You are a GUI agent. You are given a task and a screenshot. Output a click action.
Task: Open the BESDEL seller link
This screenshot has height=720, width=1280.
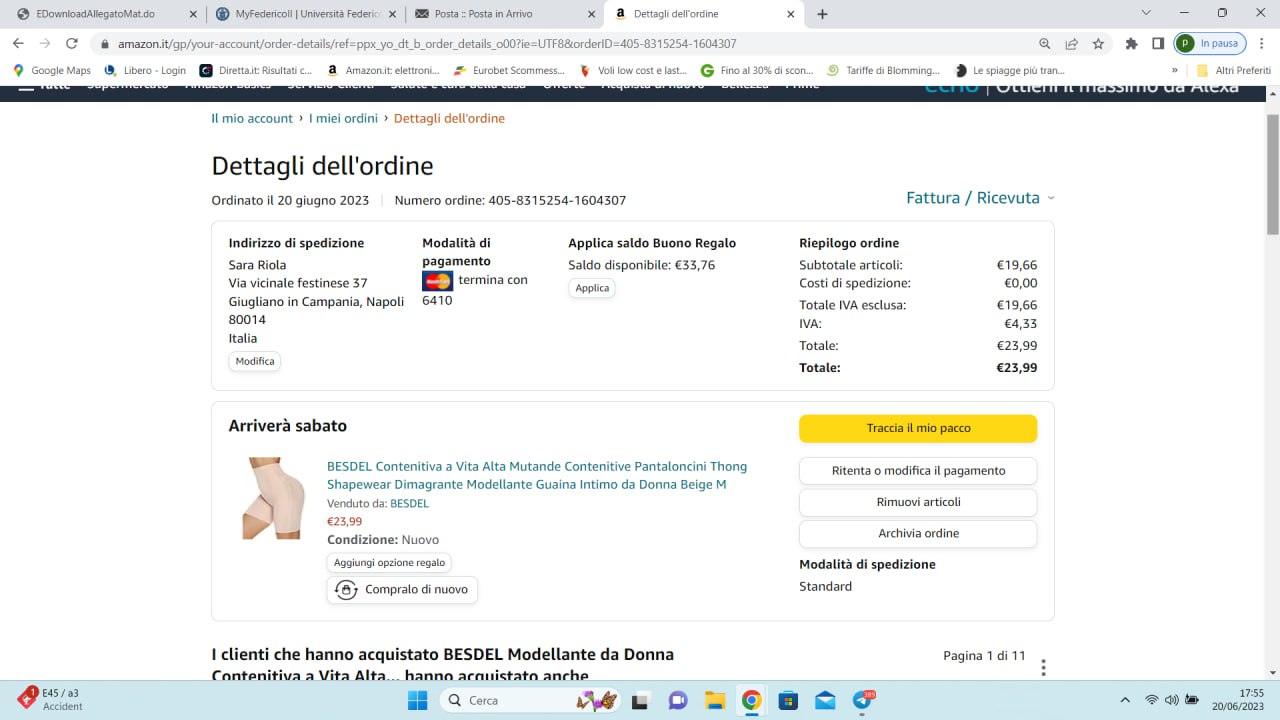[409, 503]
